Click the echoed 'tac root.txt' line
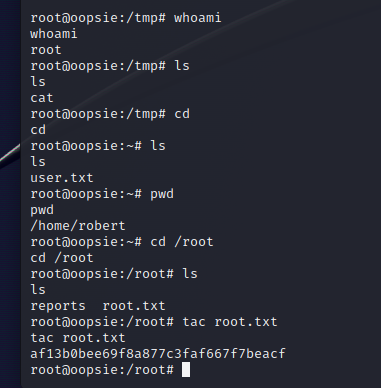381x388 pixels. [x=78, y=338]
